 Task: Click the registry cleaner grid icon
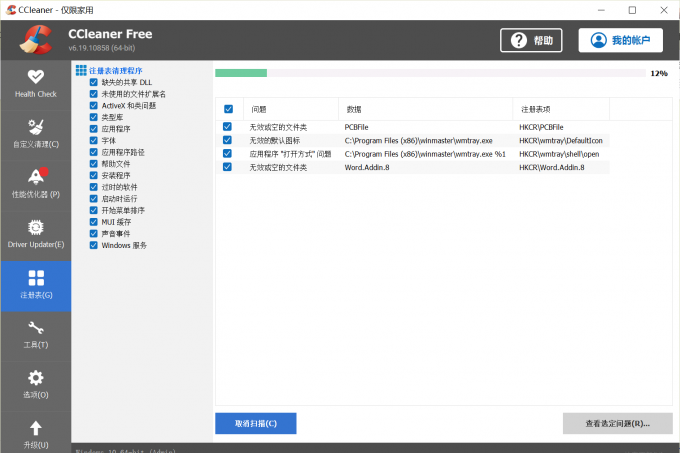[x=81, y=70]
